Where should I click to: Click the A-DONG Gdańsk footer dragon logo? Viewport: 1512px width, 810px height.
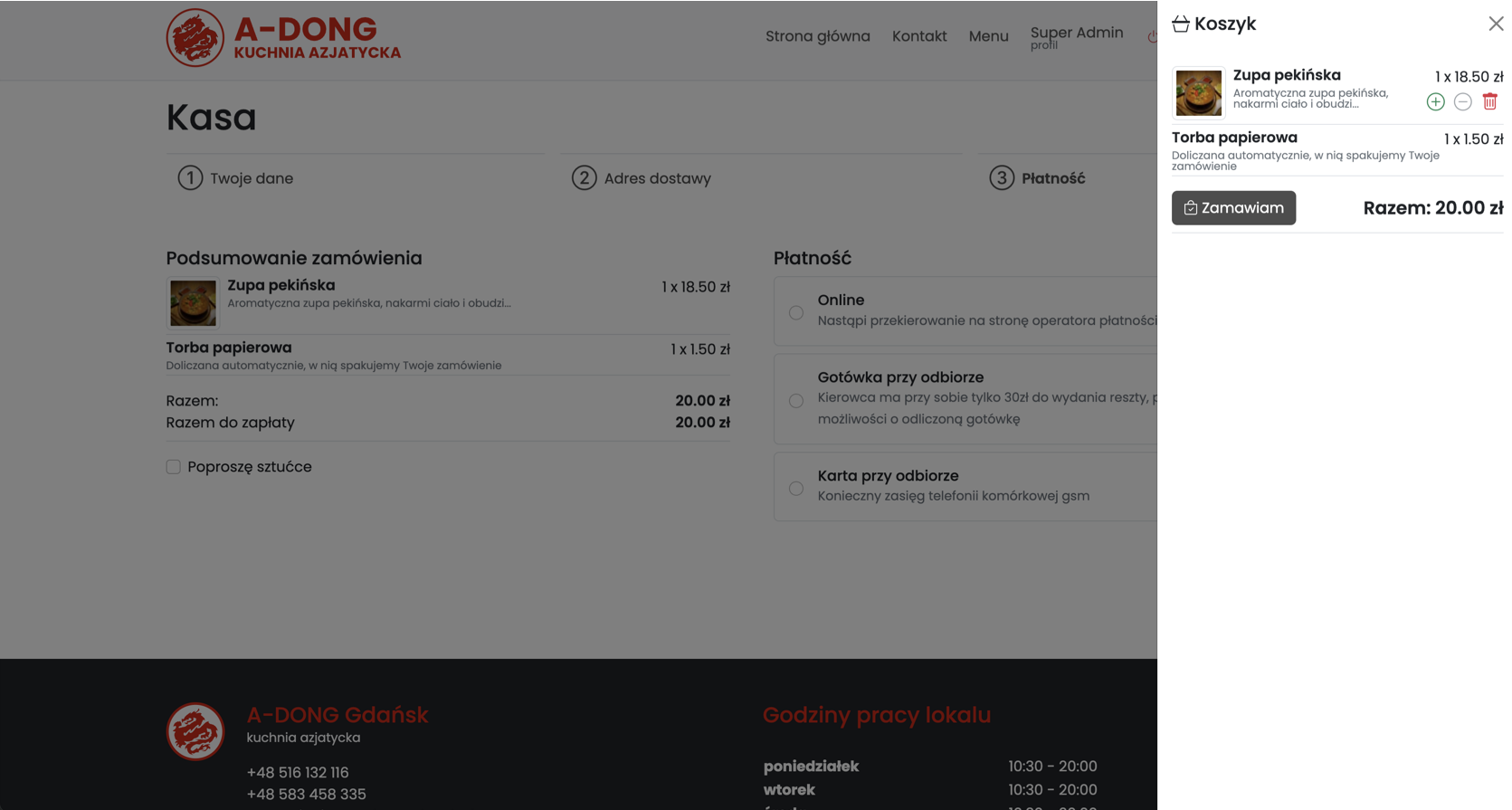[195, 731]
